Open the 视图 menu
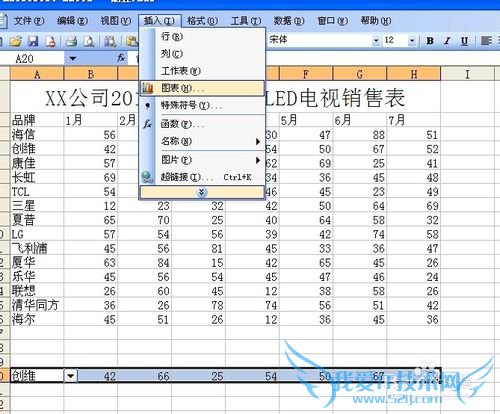This screenshot has width=500, height=414. (116, 21)
